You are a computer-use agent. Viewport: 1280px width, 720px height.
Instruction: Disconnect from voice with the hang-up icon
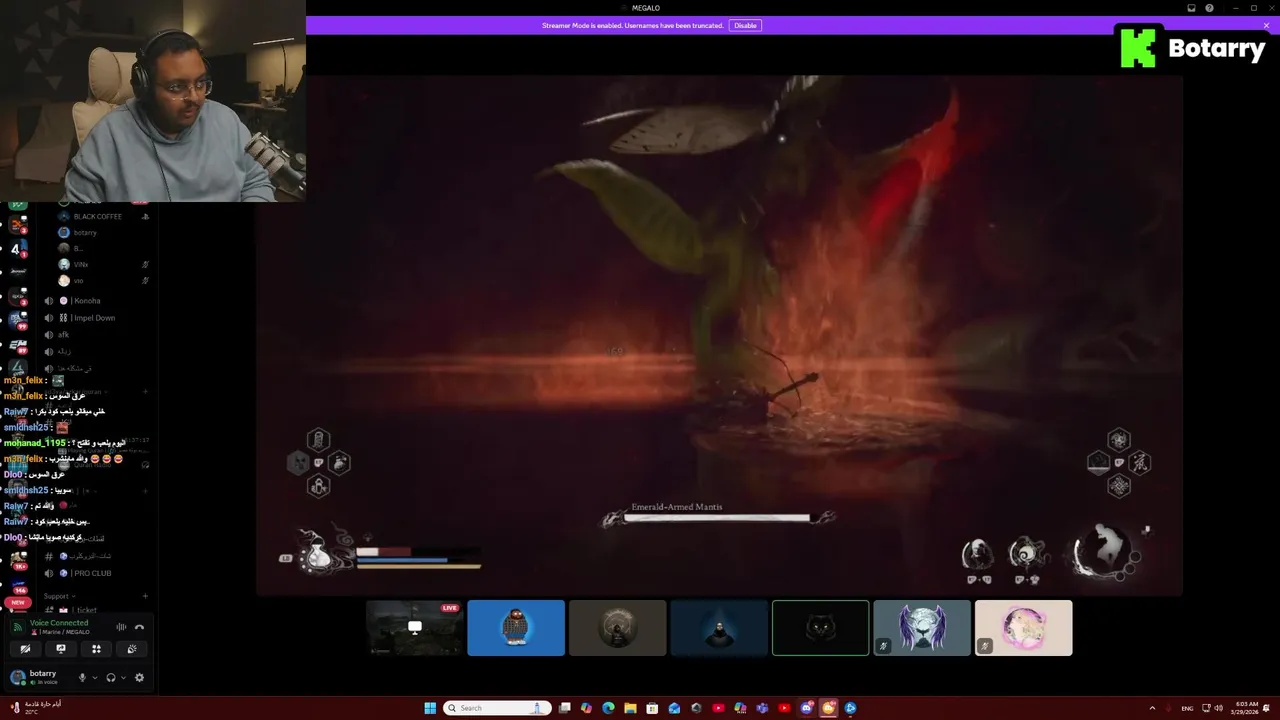click(x=139, y=627)
